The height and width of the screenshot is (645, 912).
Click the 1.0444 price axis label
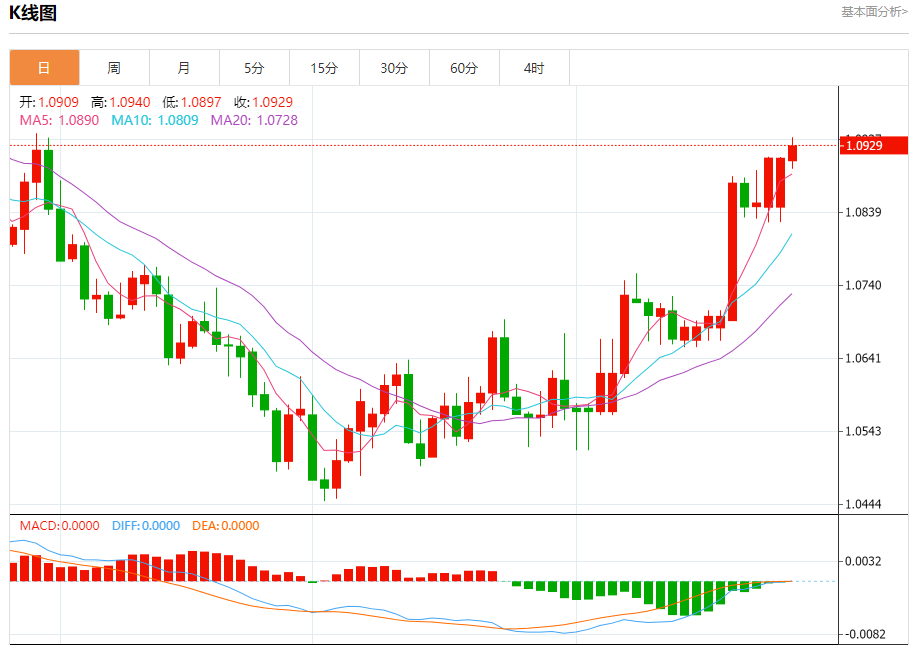click(x=864, y=504)
